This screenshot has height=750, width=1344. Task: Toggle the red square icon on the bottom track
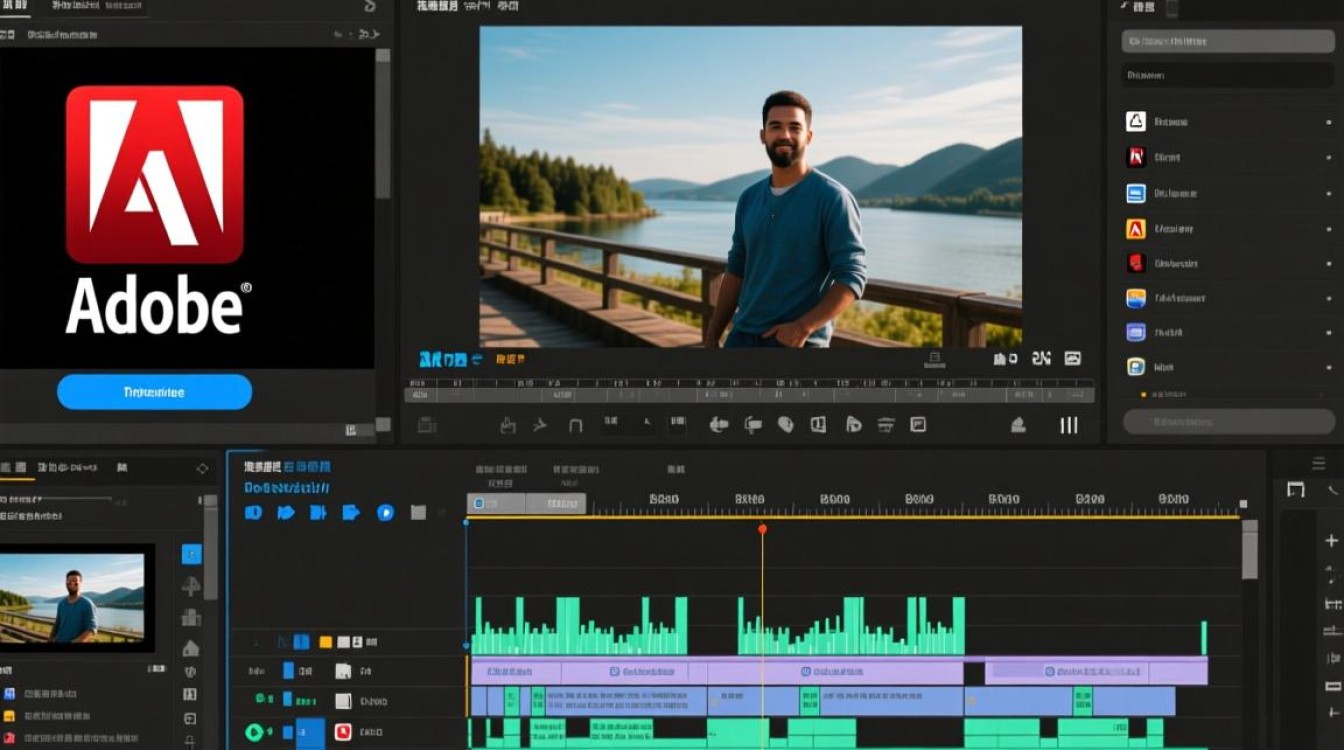343,732
